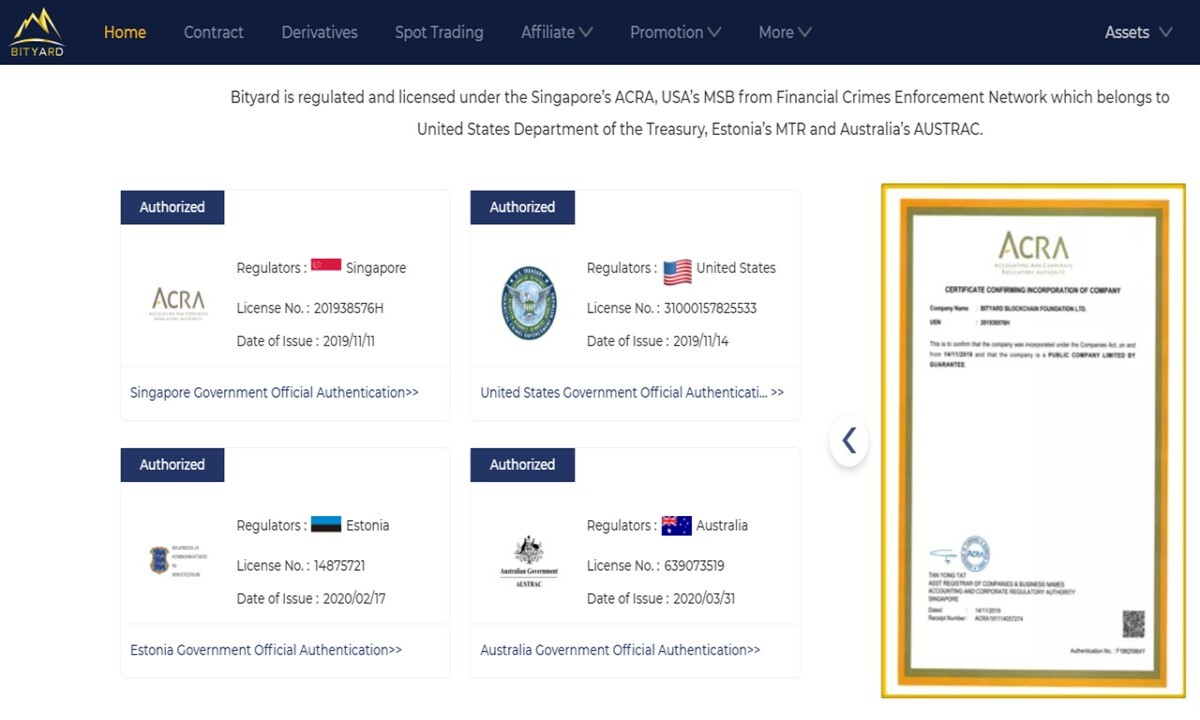Click the QR code on the certificate

pyautogui.click(x=1133, y=625)
